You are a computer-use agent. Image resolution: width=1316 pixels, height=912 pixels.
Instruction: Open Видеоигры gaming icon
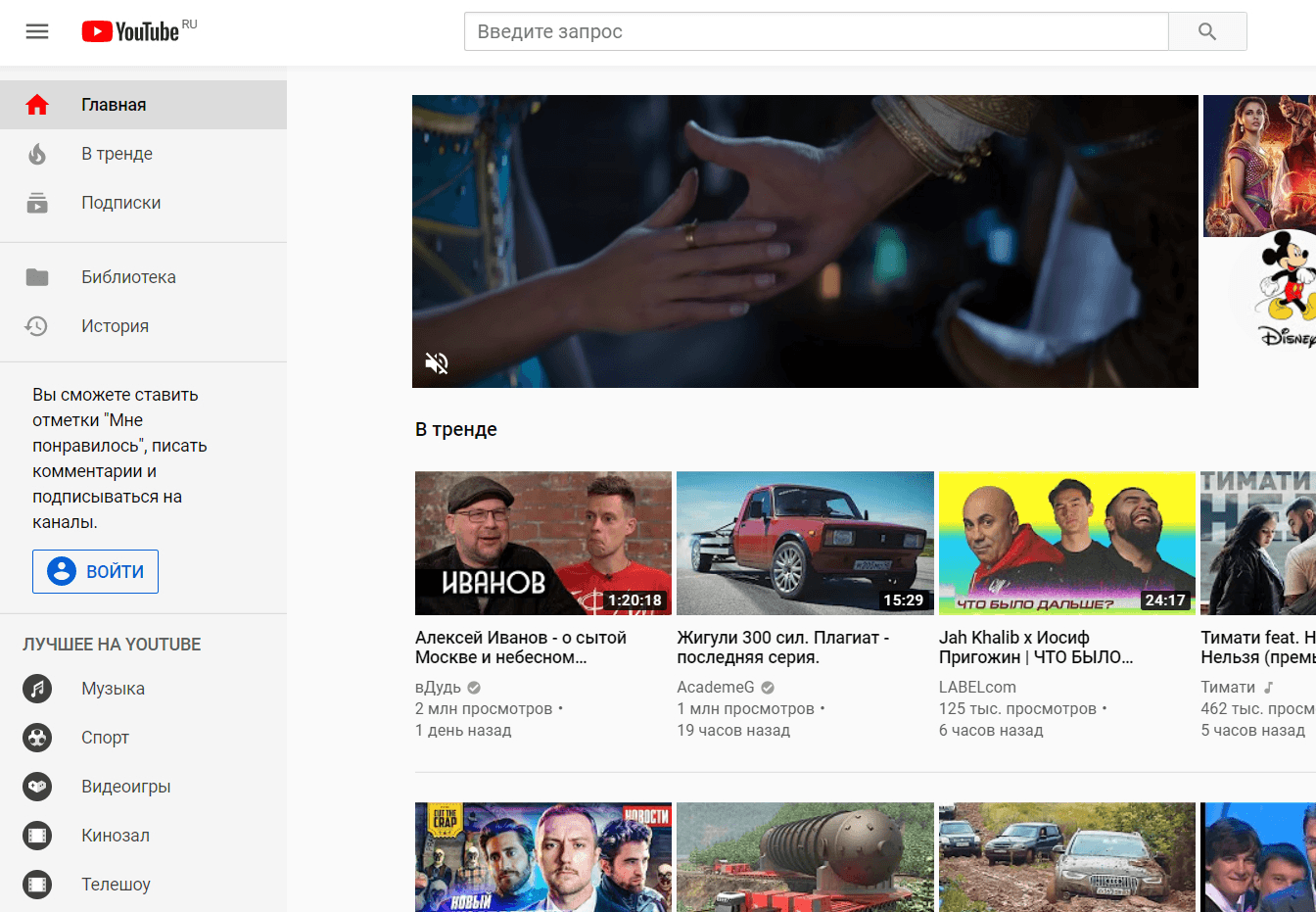37,787
